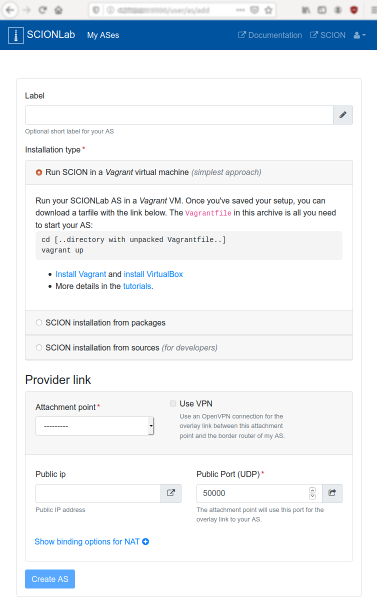Click the bookmark star icon in address bar

268,10
